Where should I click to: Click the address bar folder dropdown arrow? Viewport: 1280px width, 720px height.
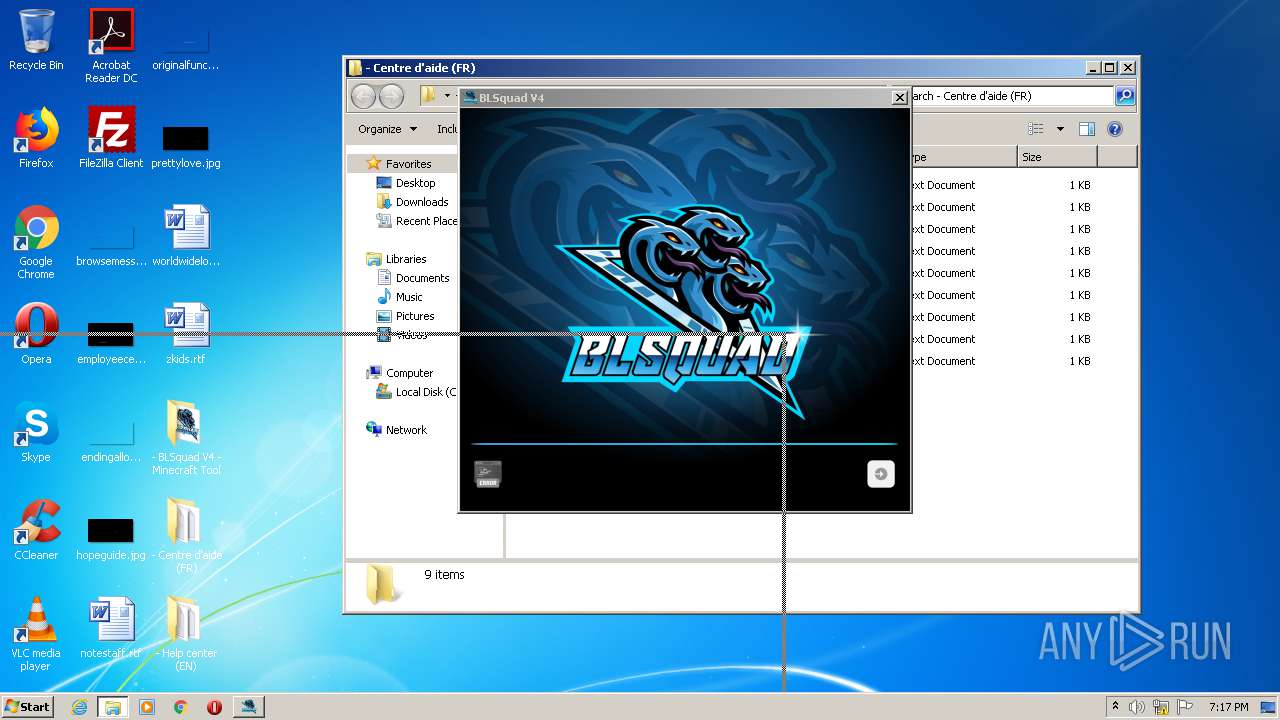point(447,96)
